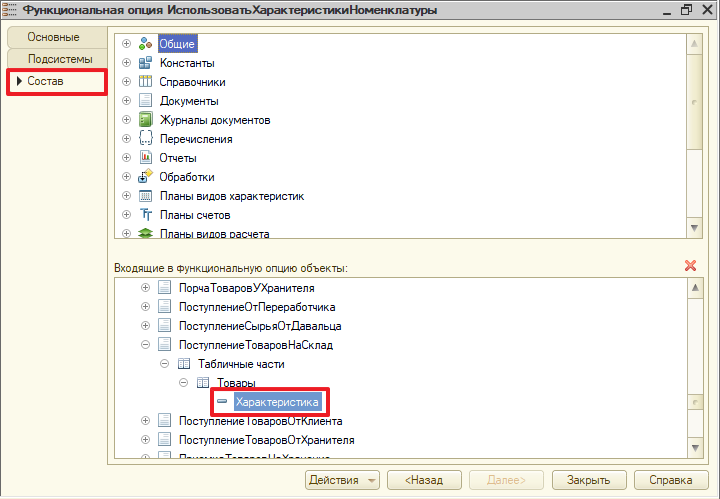Expand the ПоступлениеОтПереработчика node
Image resolution: width=720 pixels, height=499 pixels.
coord(146,306)
